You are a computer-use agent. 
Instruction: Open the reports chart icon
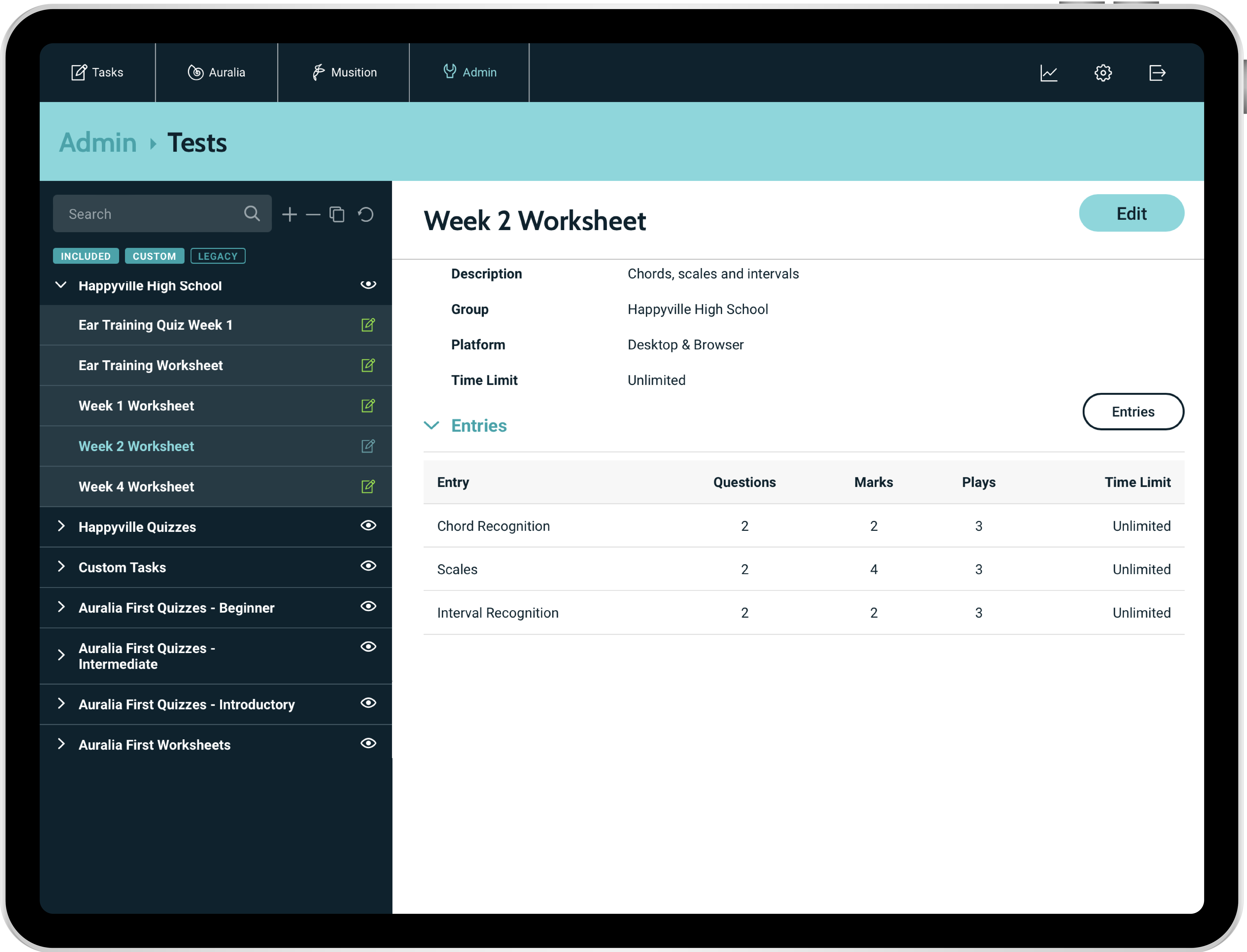click(1049, 73)
